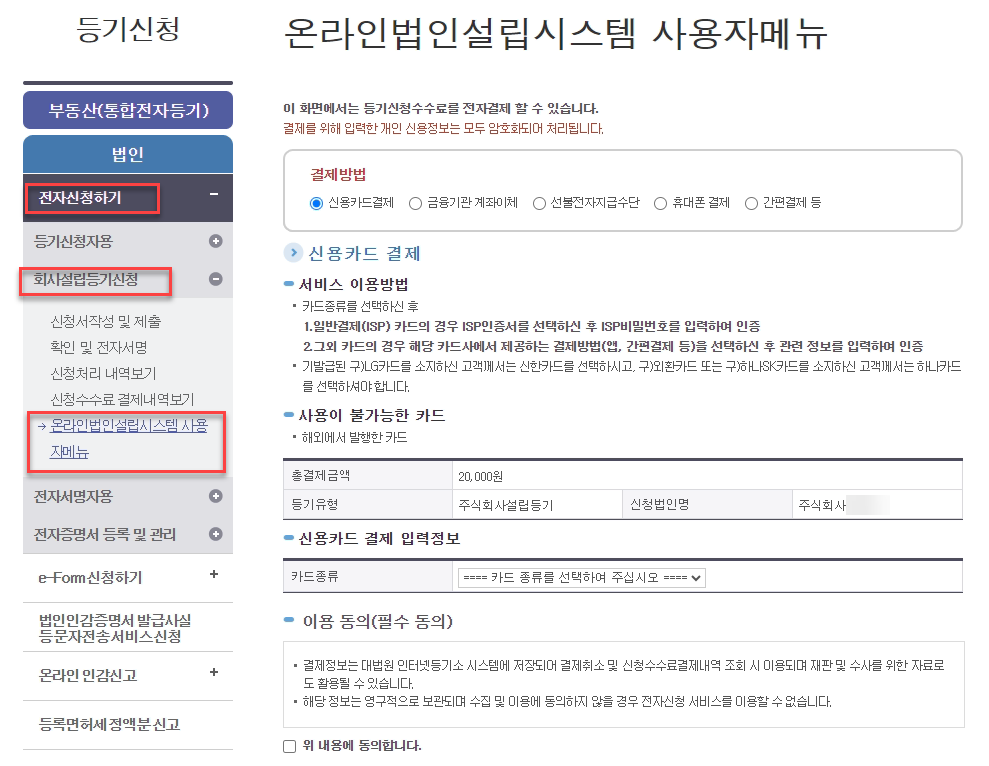Click the 온라인법인설립시스템 사용자메뉴 page title
The width and height of the screenshot is (989, 766).
555,33
